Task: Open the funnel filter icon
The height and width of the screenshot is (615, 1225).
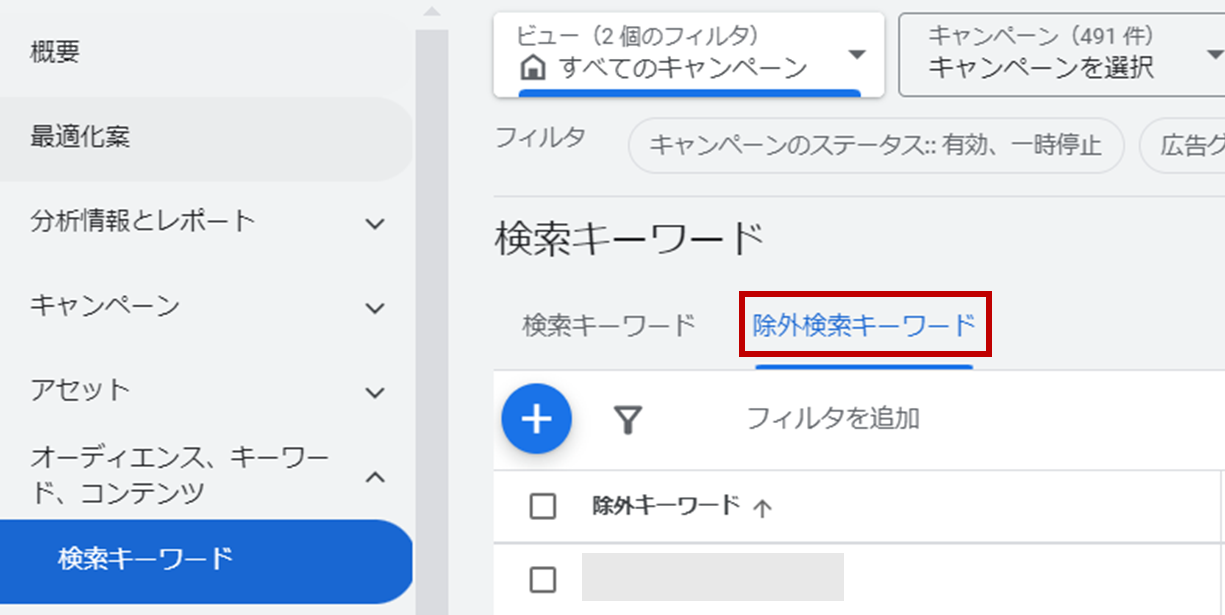Action: (x=627, y=420)
